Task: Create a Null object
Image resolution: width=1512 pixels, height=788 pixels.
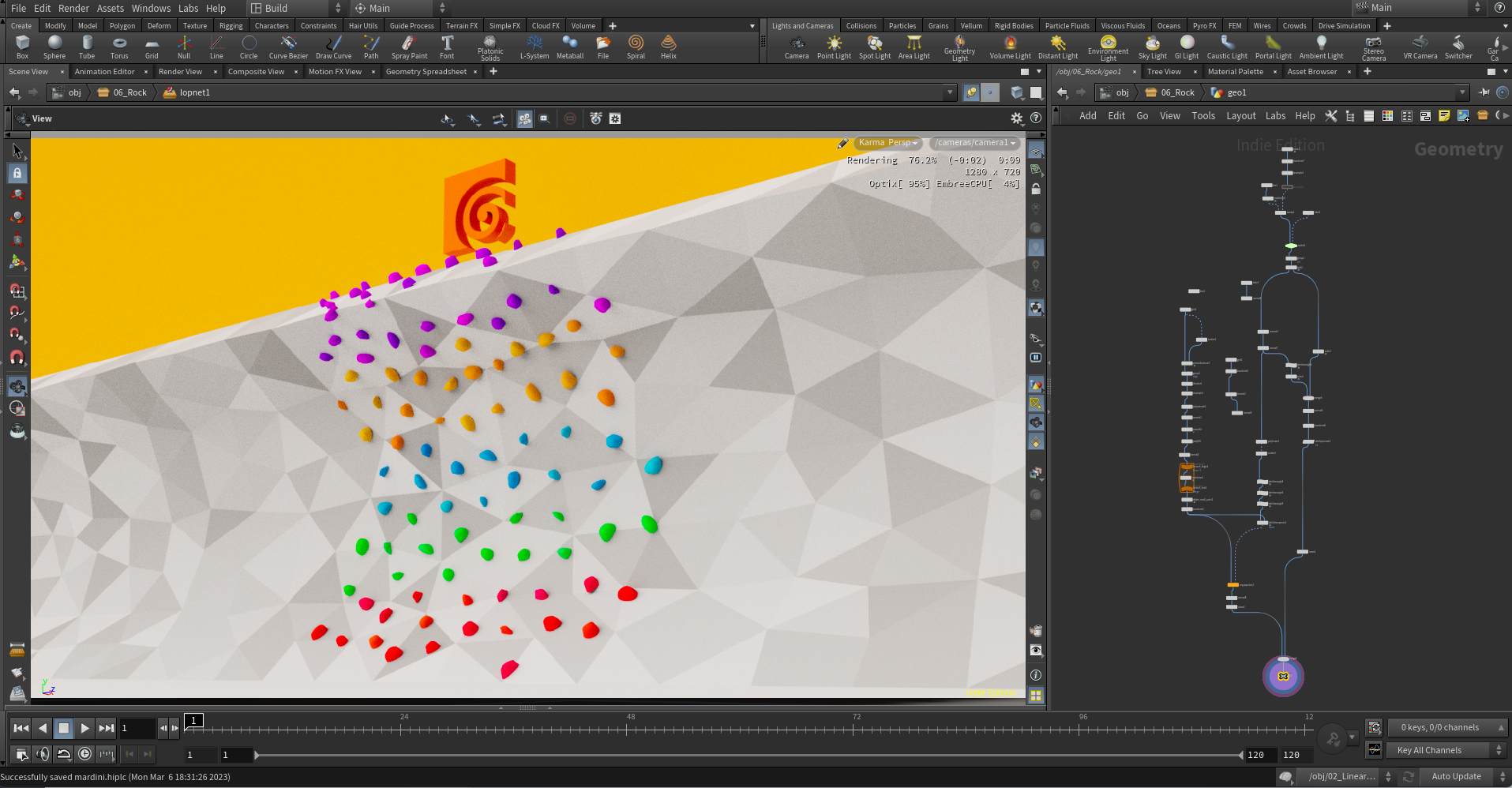Action: pyautogui.click(x=184, y=47)
